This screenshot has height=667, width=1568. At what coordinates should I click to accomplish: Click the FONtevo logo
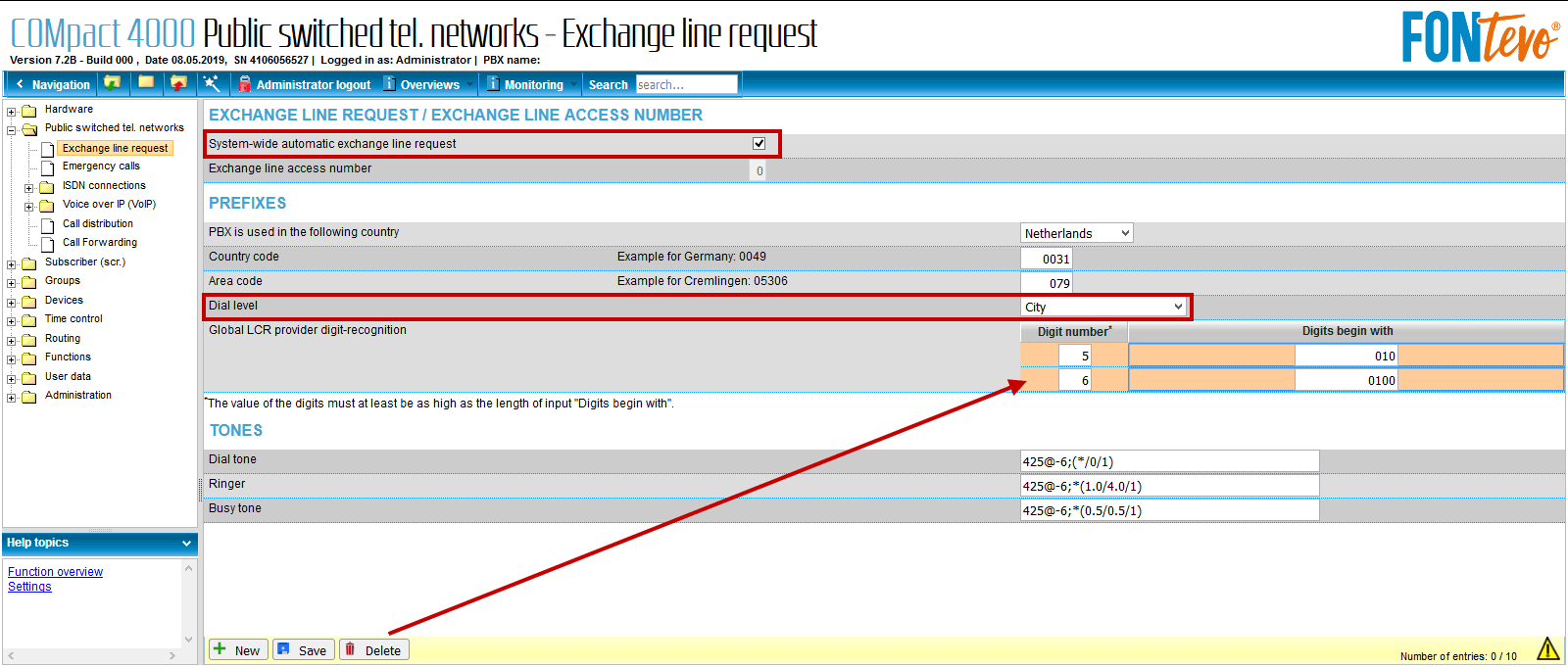click(1480, 37)
